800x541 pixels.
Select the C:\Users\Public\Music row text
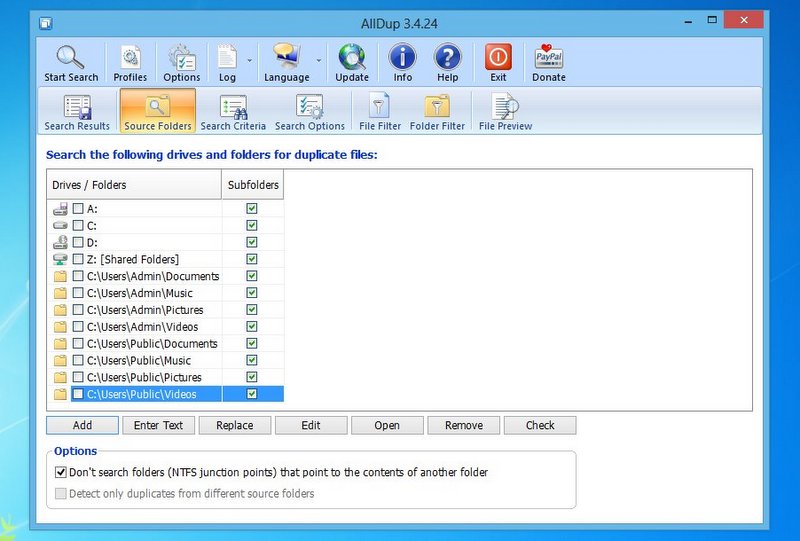point(139,361)
